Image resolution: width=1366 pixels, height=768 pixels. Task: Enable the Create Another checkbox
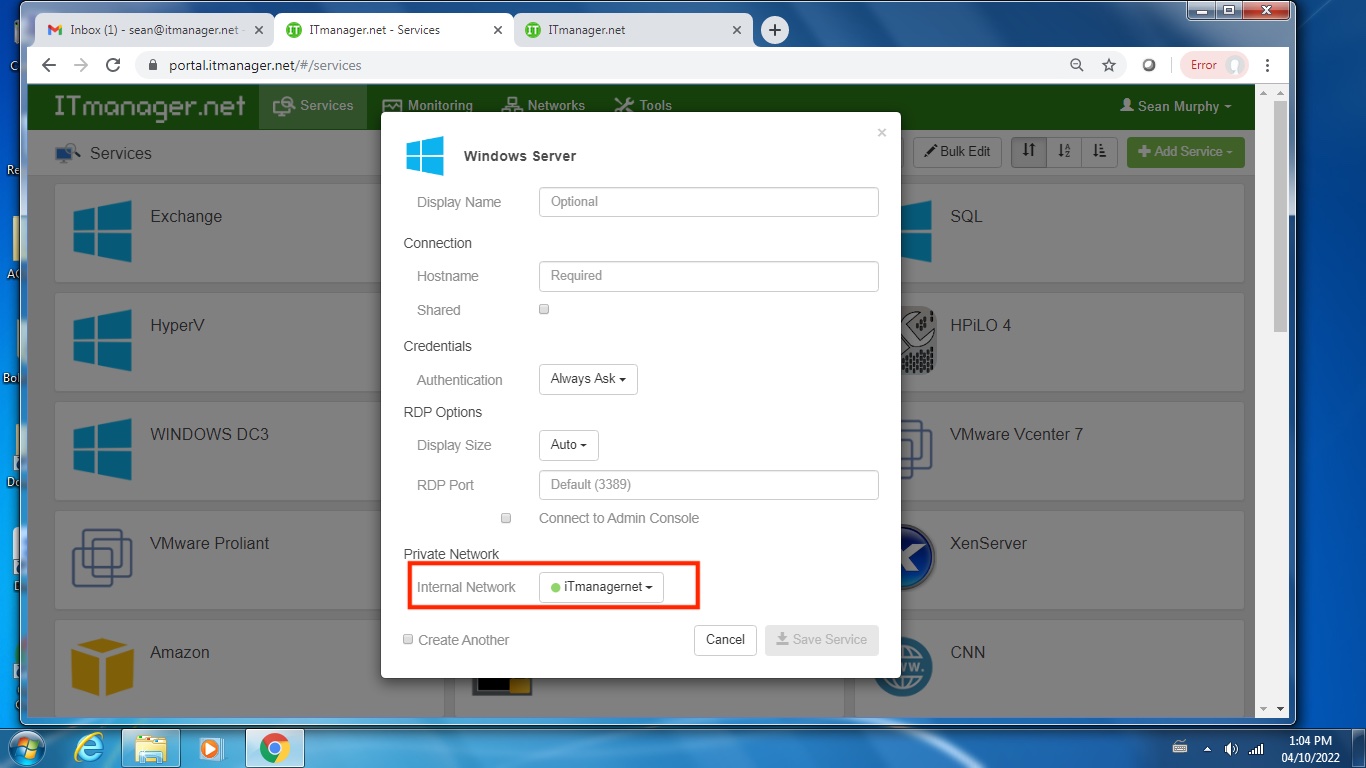(x=408, y=639)
